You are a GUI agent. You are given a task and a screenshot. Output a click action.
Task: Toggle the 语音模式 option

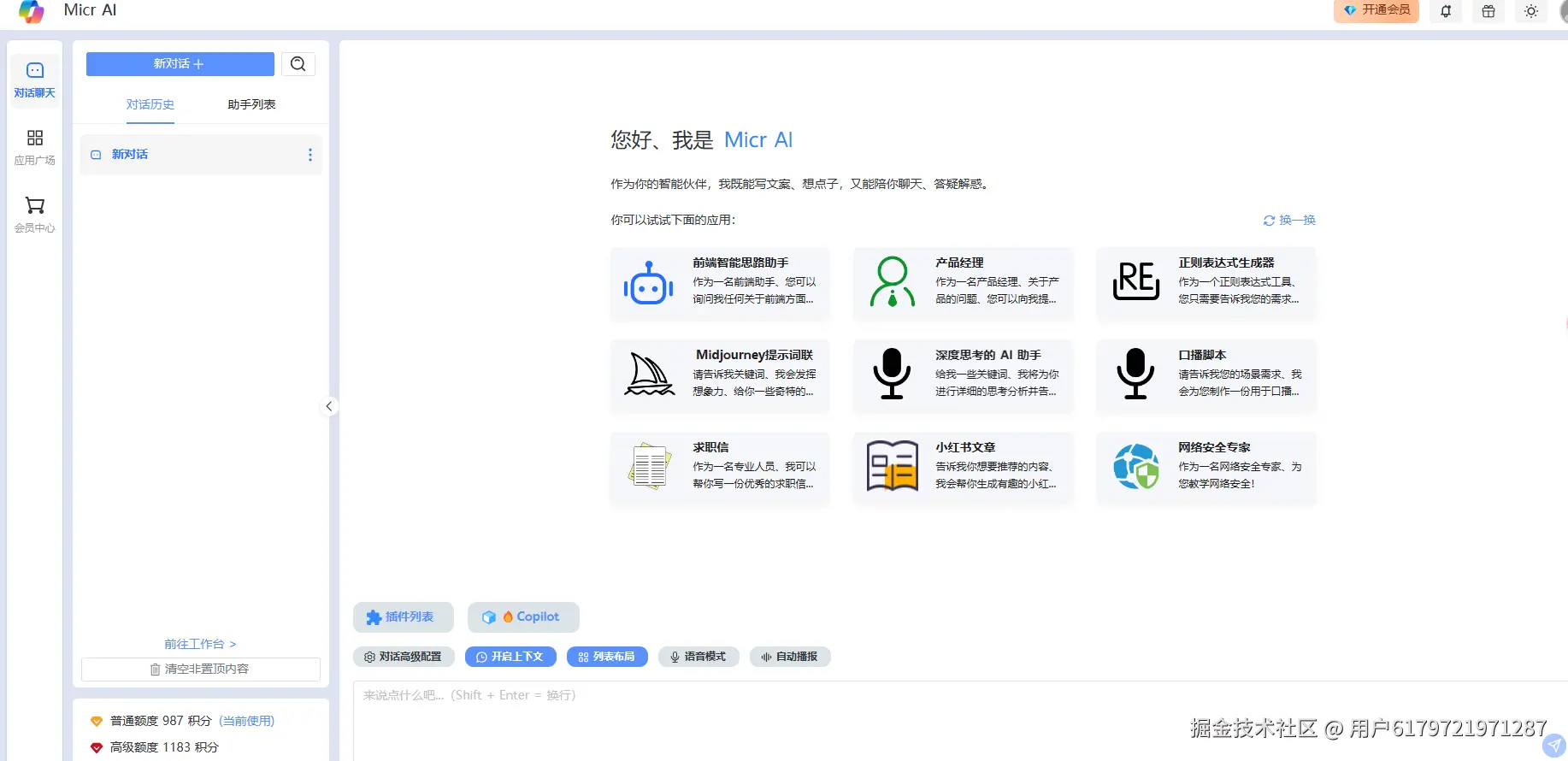[699, 657]
